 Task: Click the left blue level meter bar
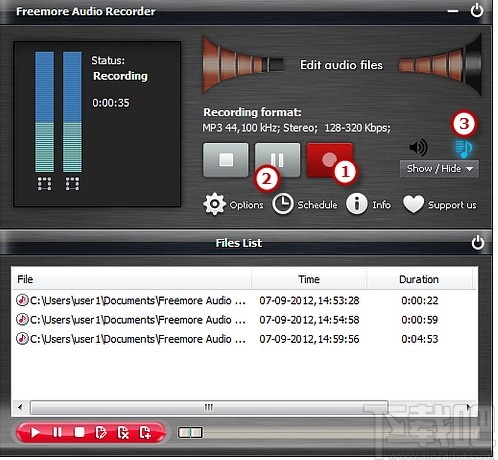coord(44,112)
